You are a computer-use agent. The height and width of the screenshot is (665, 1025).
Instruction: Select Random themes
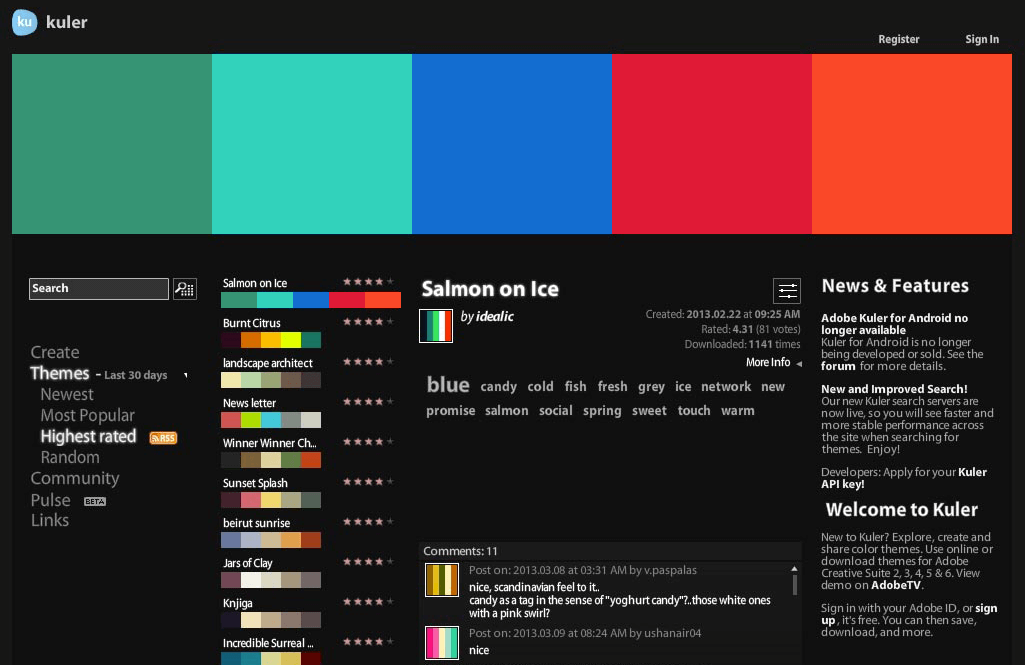pos(70,457)
